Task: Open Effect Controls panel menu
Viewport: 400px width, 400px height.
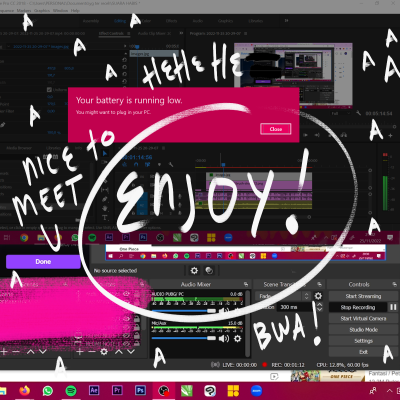Action: pos(128,33)
